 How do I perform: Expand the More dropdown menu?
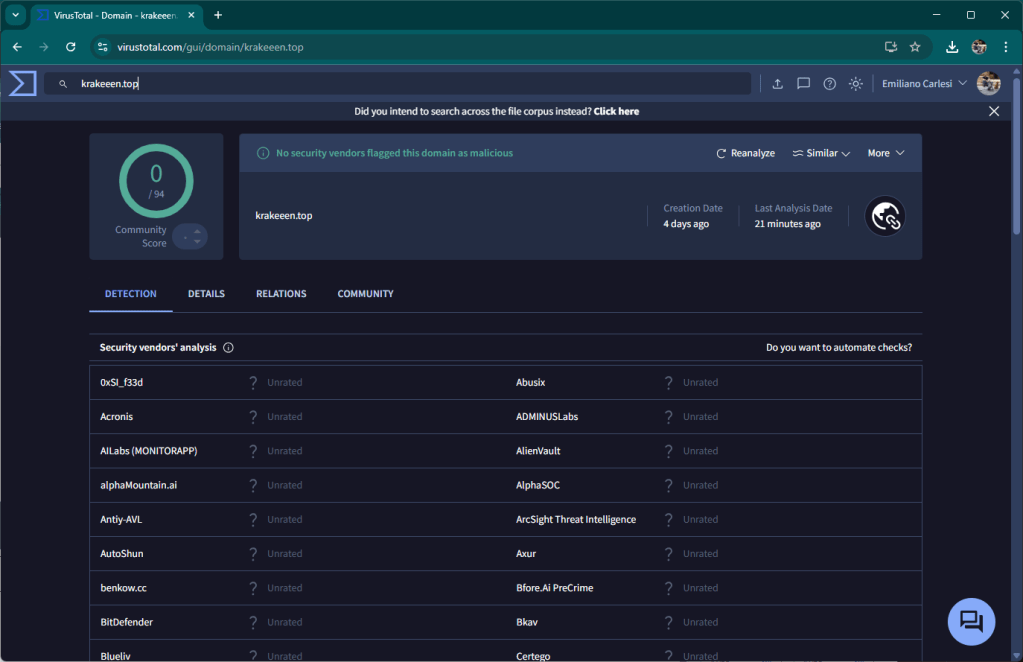(886, 153)
